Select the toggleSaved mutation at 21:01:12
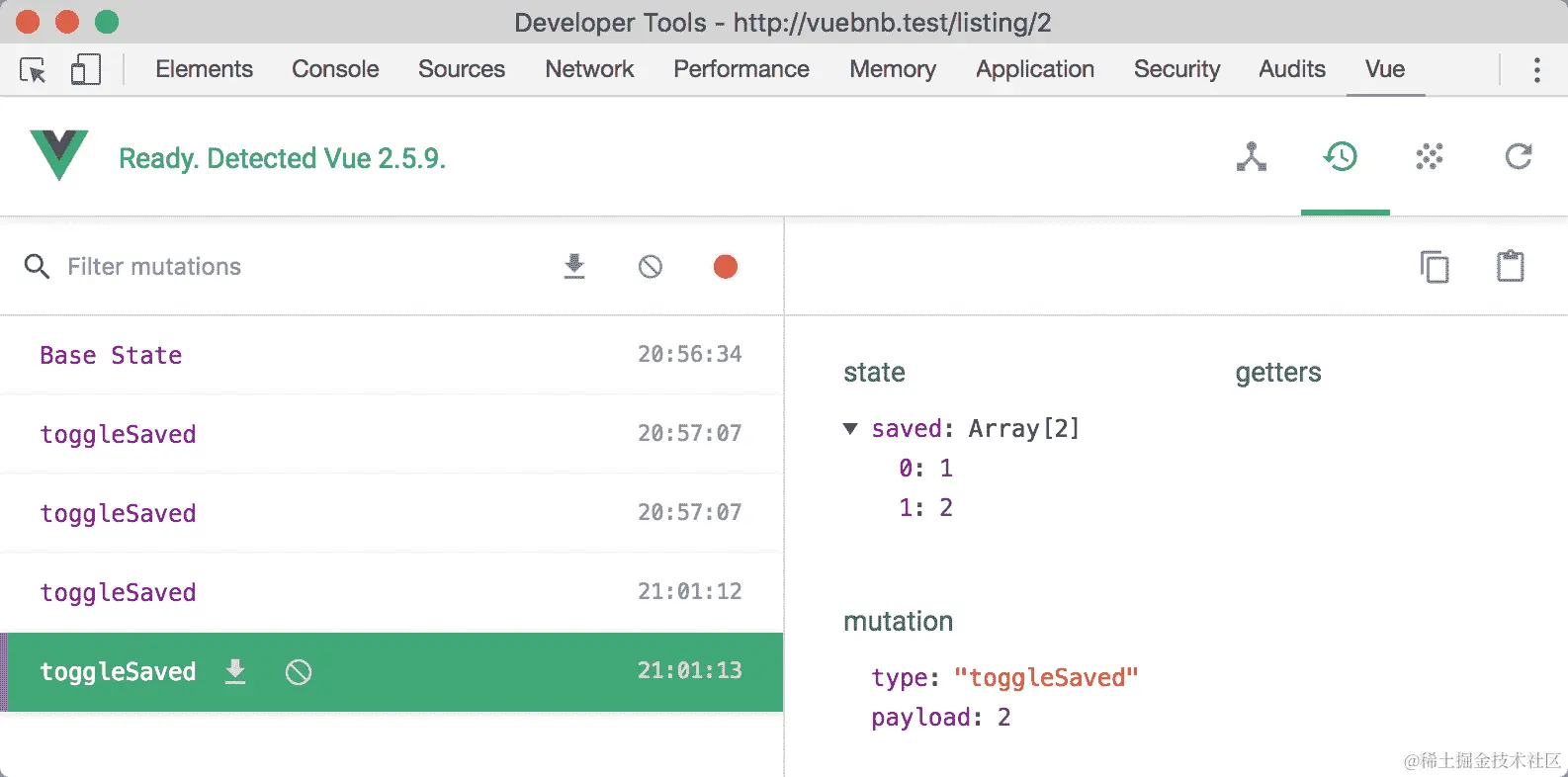The height and width of the screenshot is (777, 1568). 118,593
